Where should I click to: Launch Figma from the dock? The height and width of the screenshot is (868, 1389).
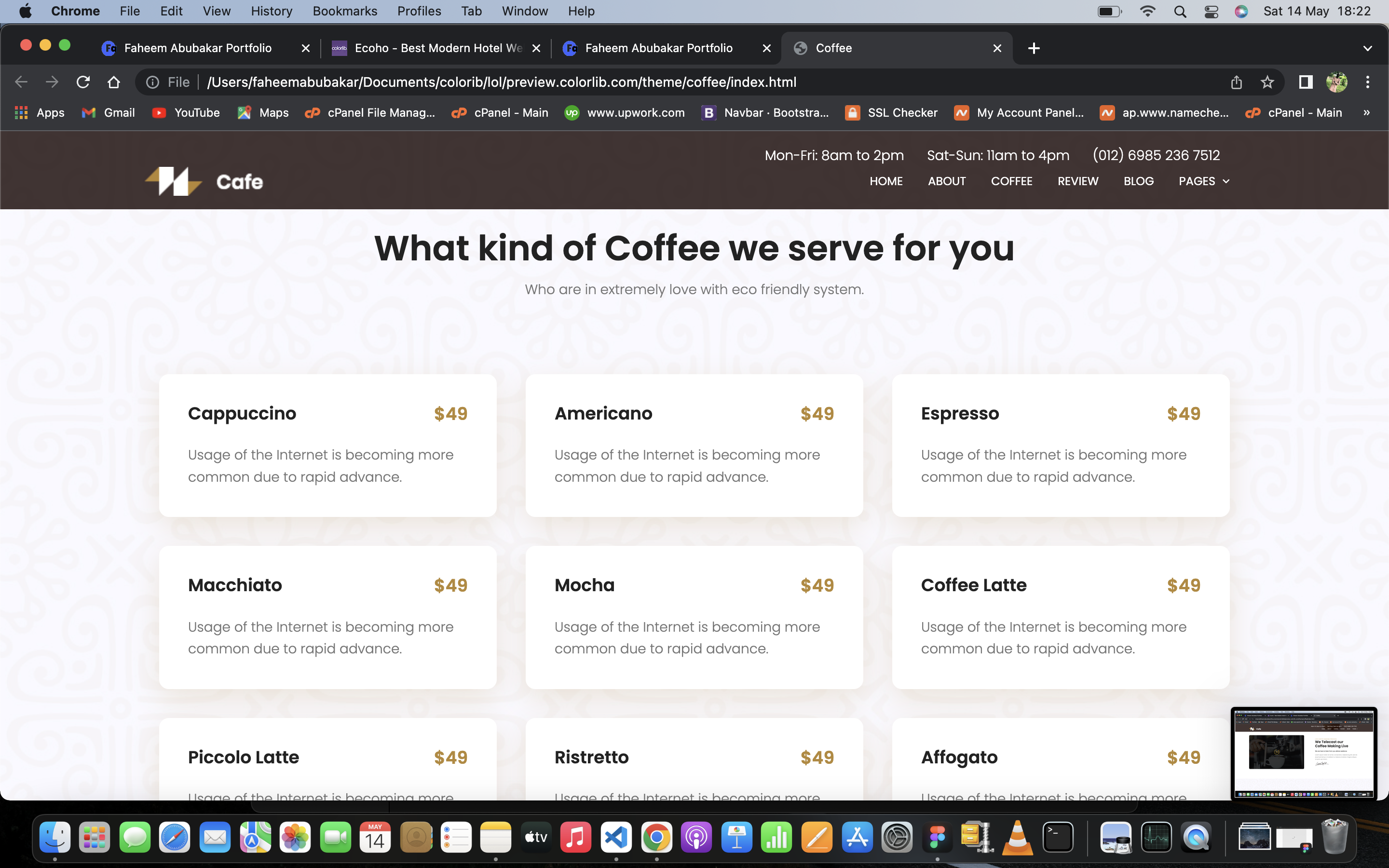pyautogui.click(x=937, y=838)
